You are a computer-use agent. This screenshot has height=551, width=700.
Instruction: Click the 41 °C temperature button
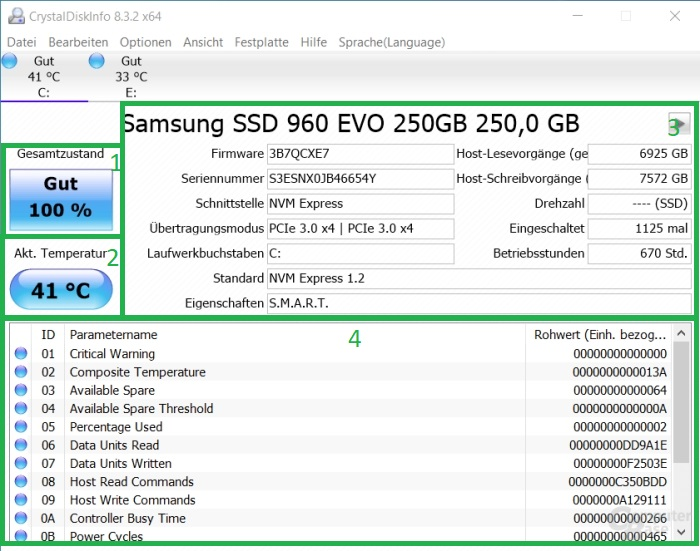(x=60, y=292)
